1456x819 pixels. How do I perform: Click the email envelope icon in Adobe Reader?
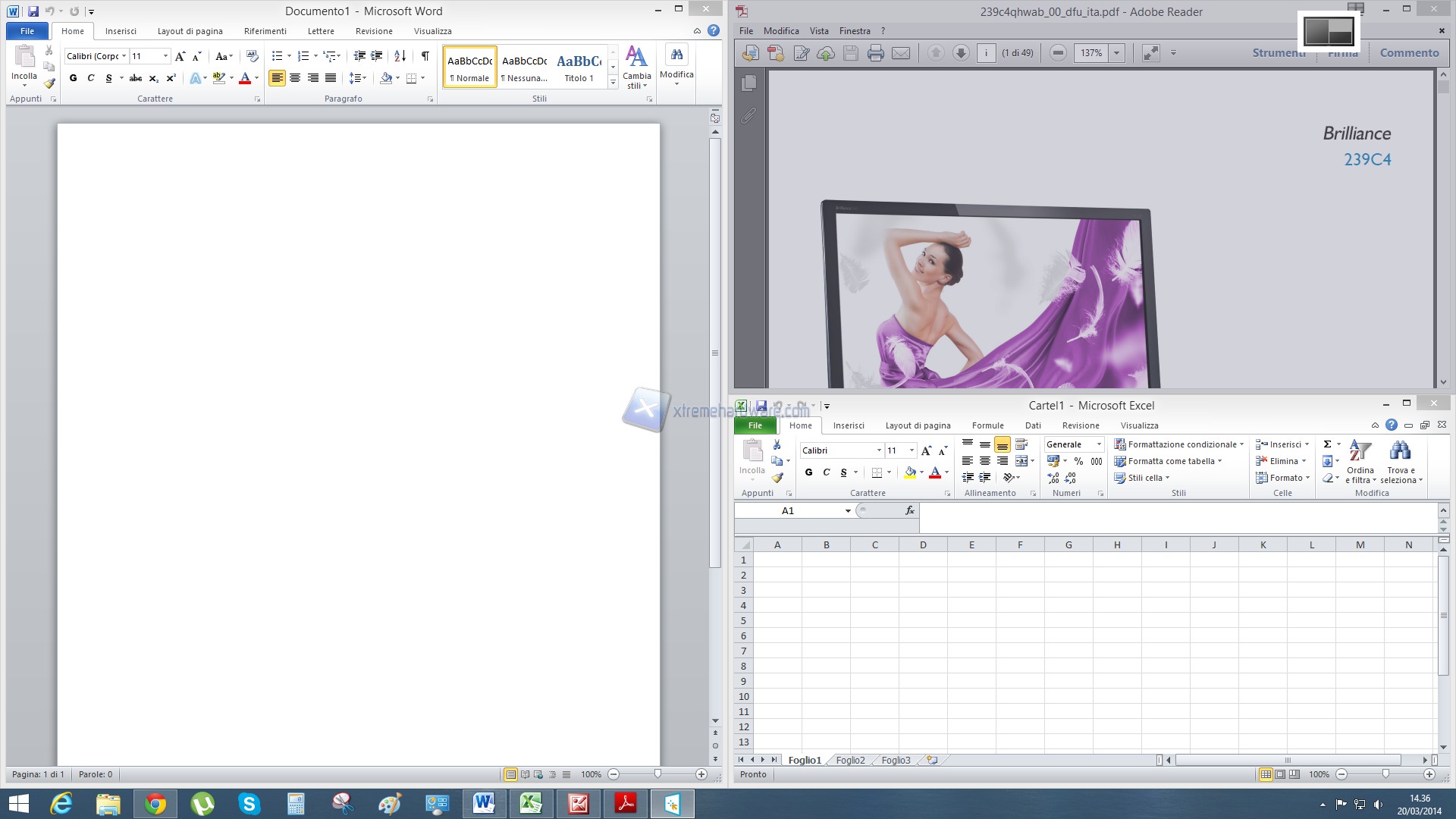[901, 53]
